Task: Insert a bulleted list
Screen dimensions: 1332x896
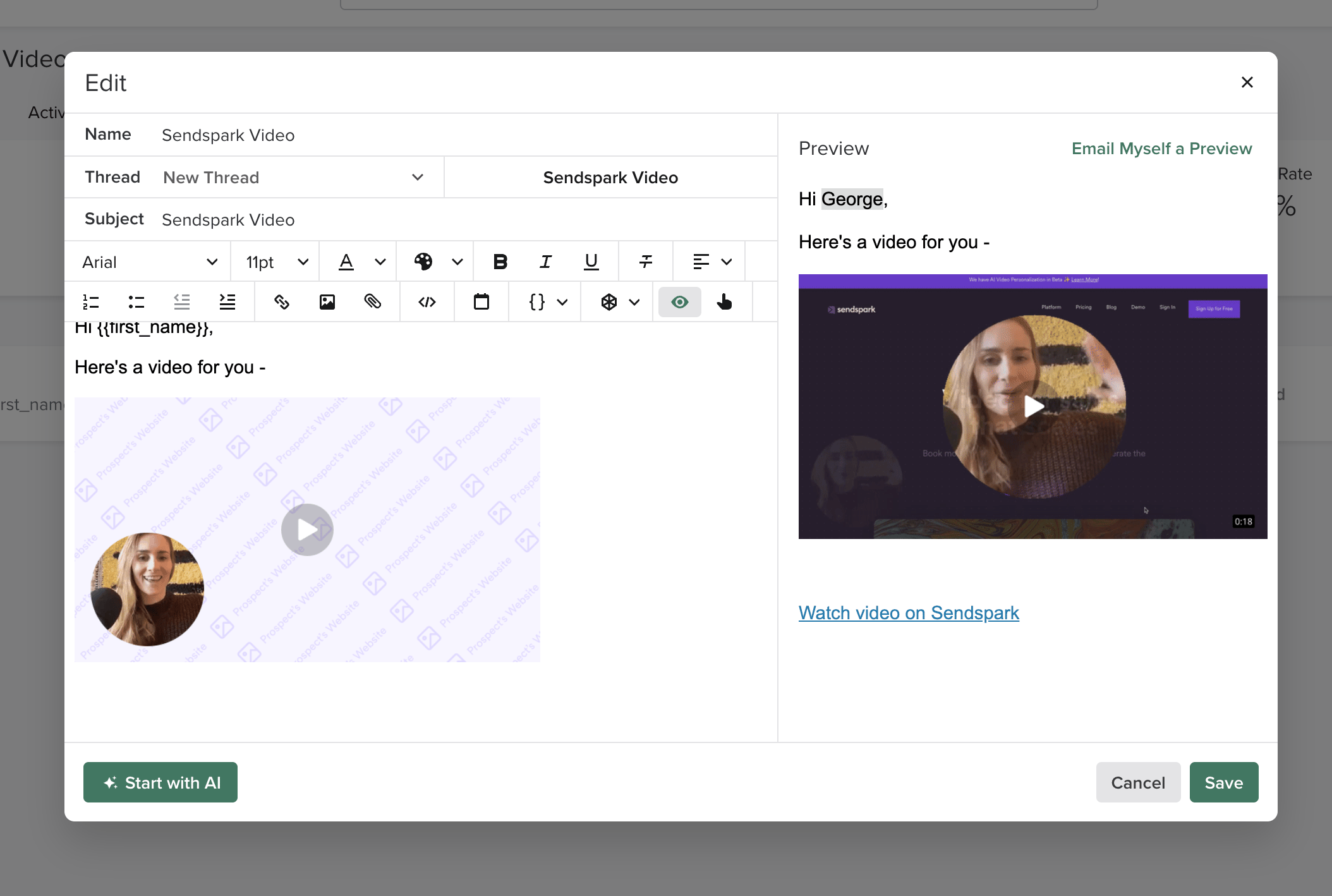Action: [136, 302]
